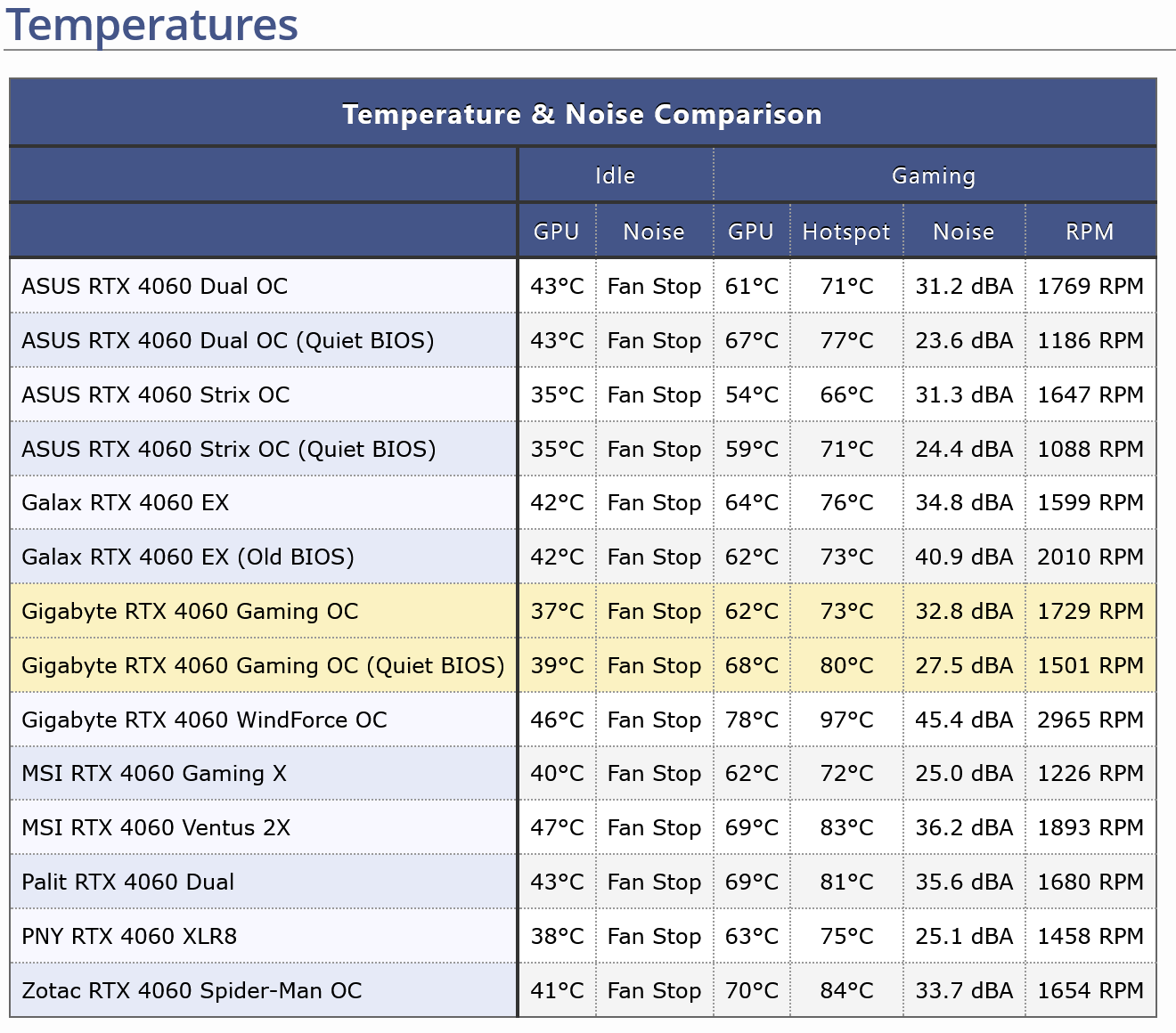Click the 2965 RPM cell
The height and width of the screenshot is (1033, 1176).
1090,720
